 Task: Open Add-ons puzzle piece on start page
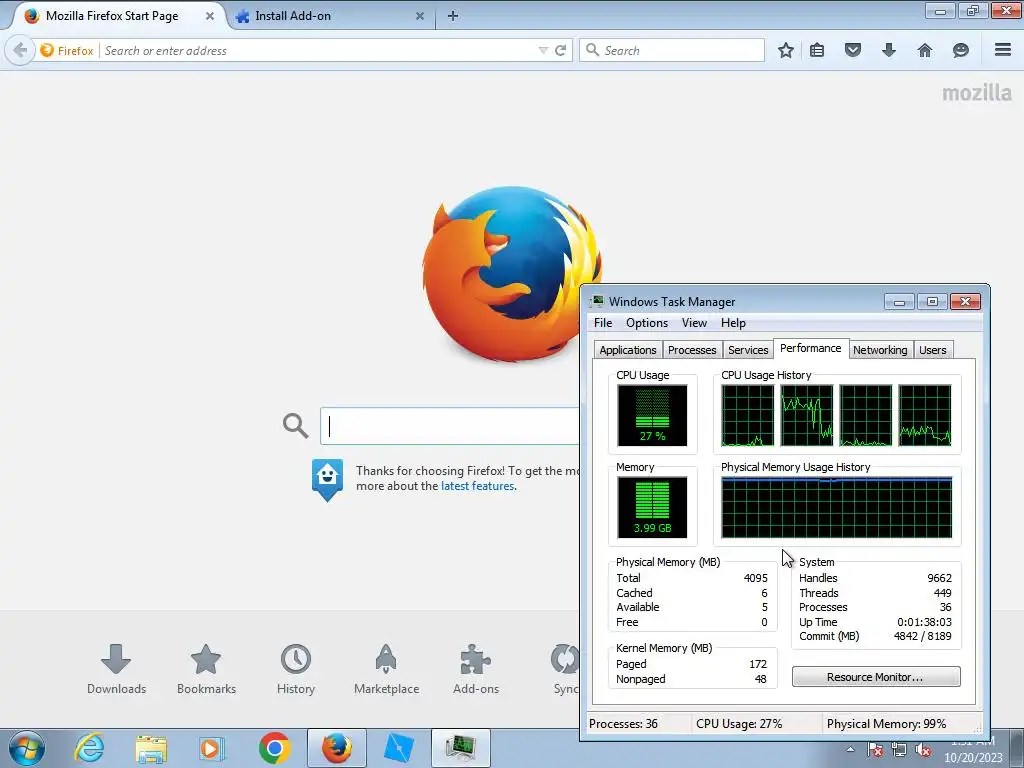click(x=475, y=669)
